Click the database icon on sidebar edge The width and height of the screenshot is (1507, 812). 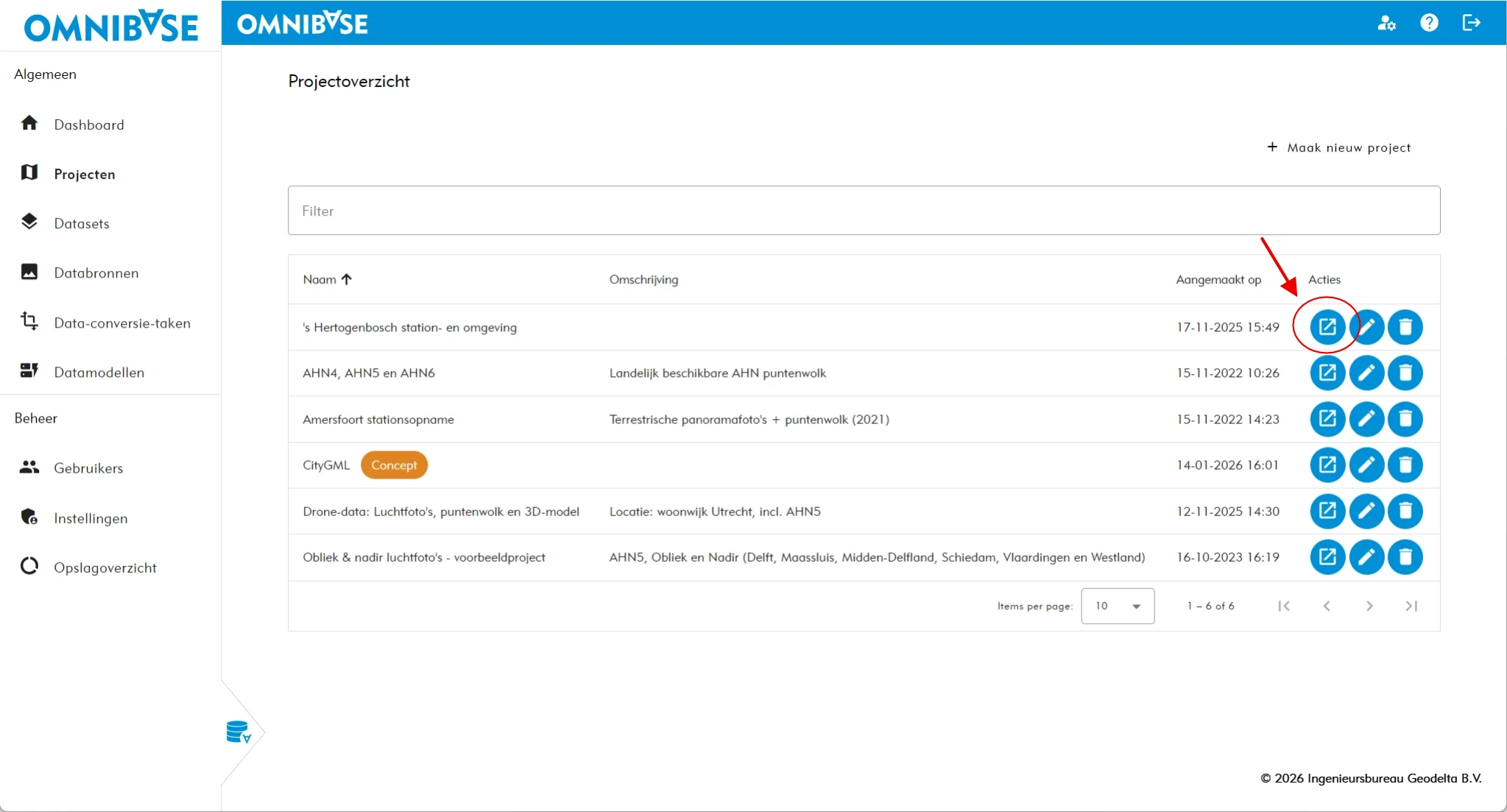[239, 732]
